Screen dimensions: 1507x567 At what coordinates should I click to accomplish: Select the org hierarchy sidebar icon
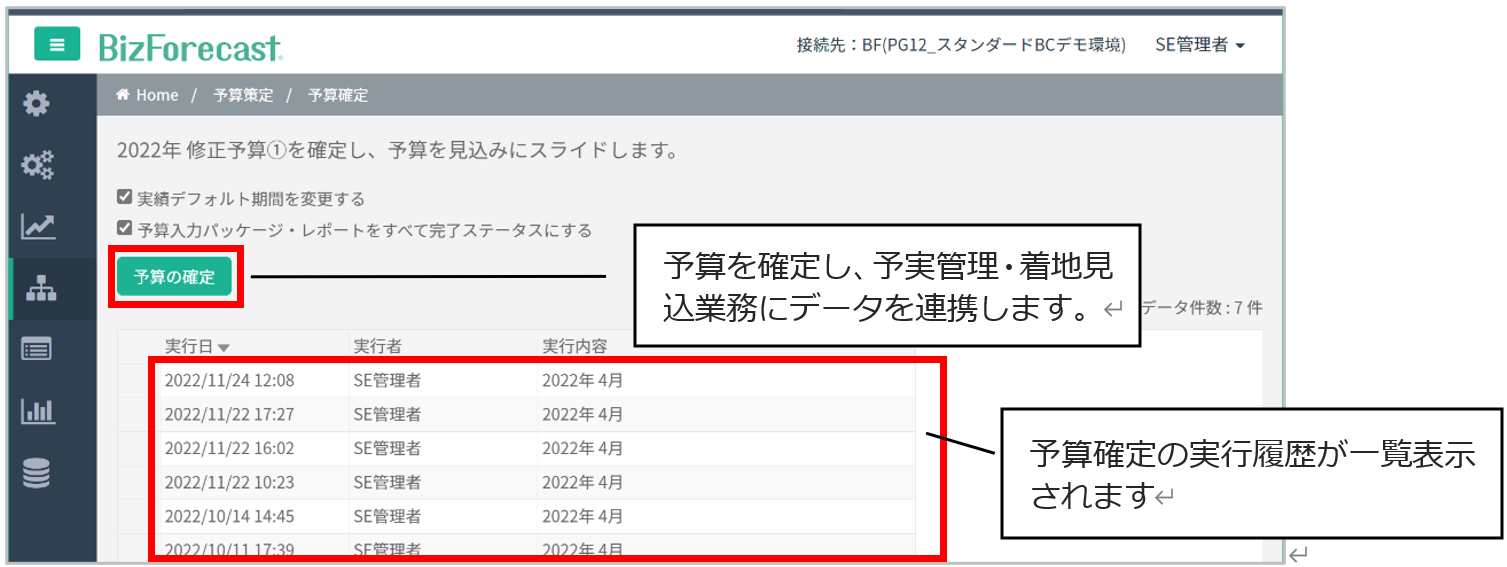40,289
